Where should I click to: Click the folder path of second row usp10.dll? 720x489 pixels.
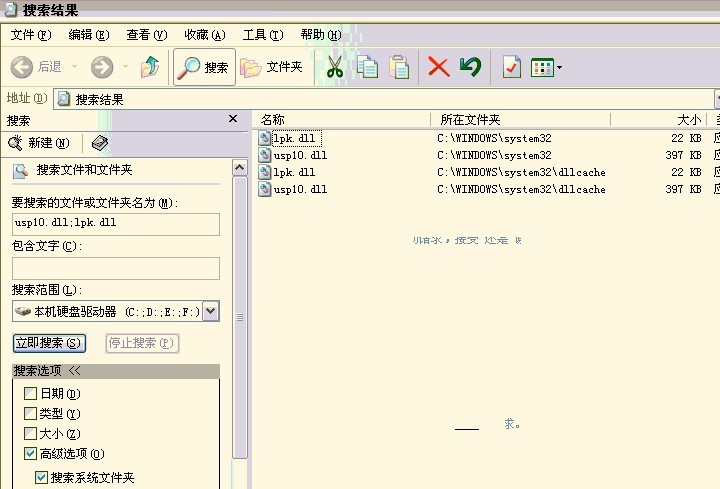pos(494,155)
